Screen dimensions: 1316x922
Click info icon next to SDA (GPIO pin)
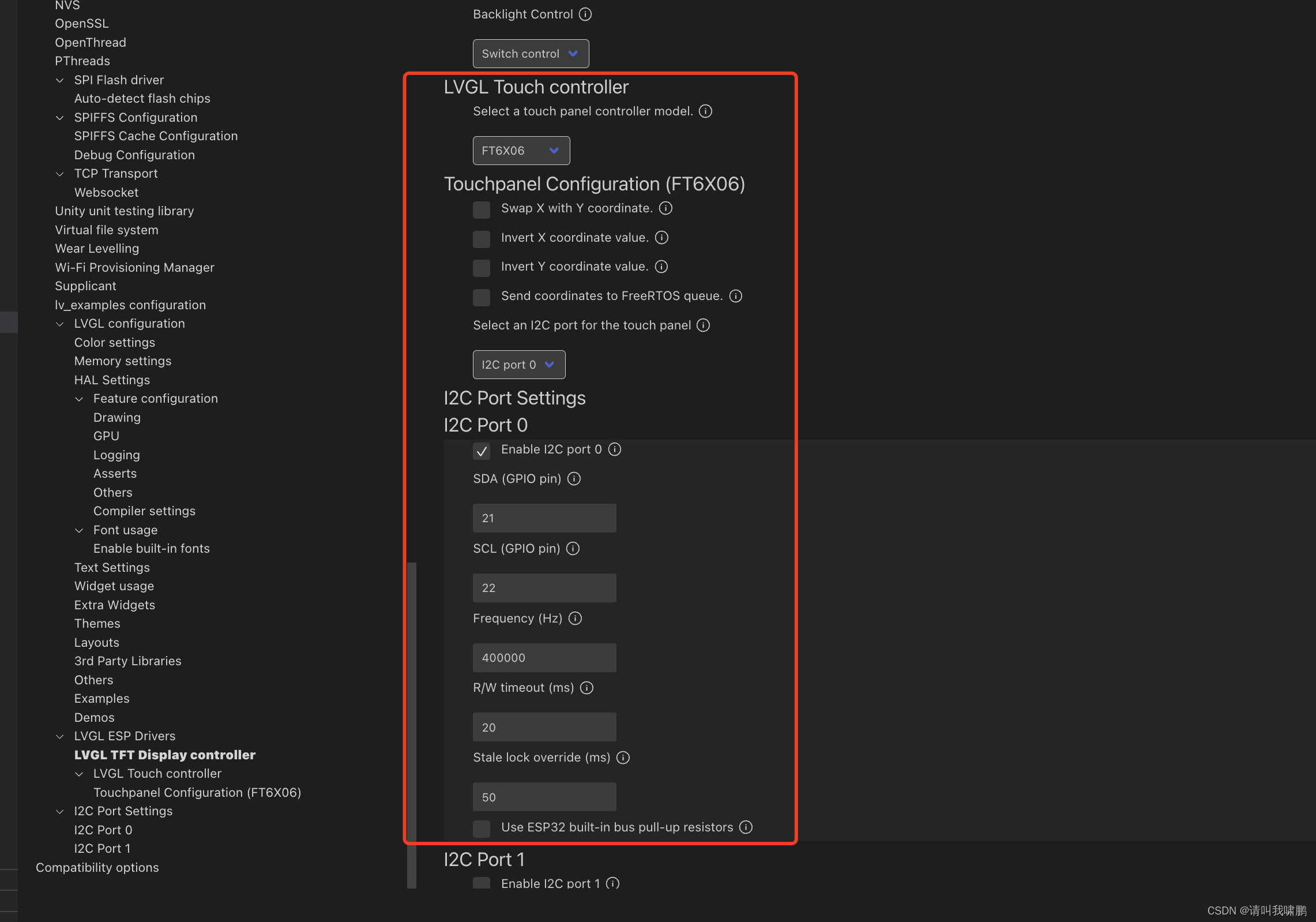(x=574, y=479)
